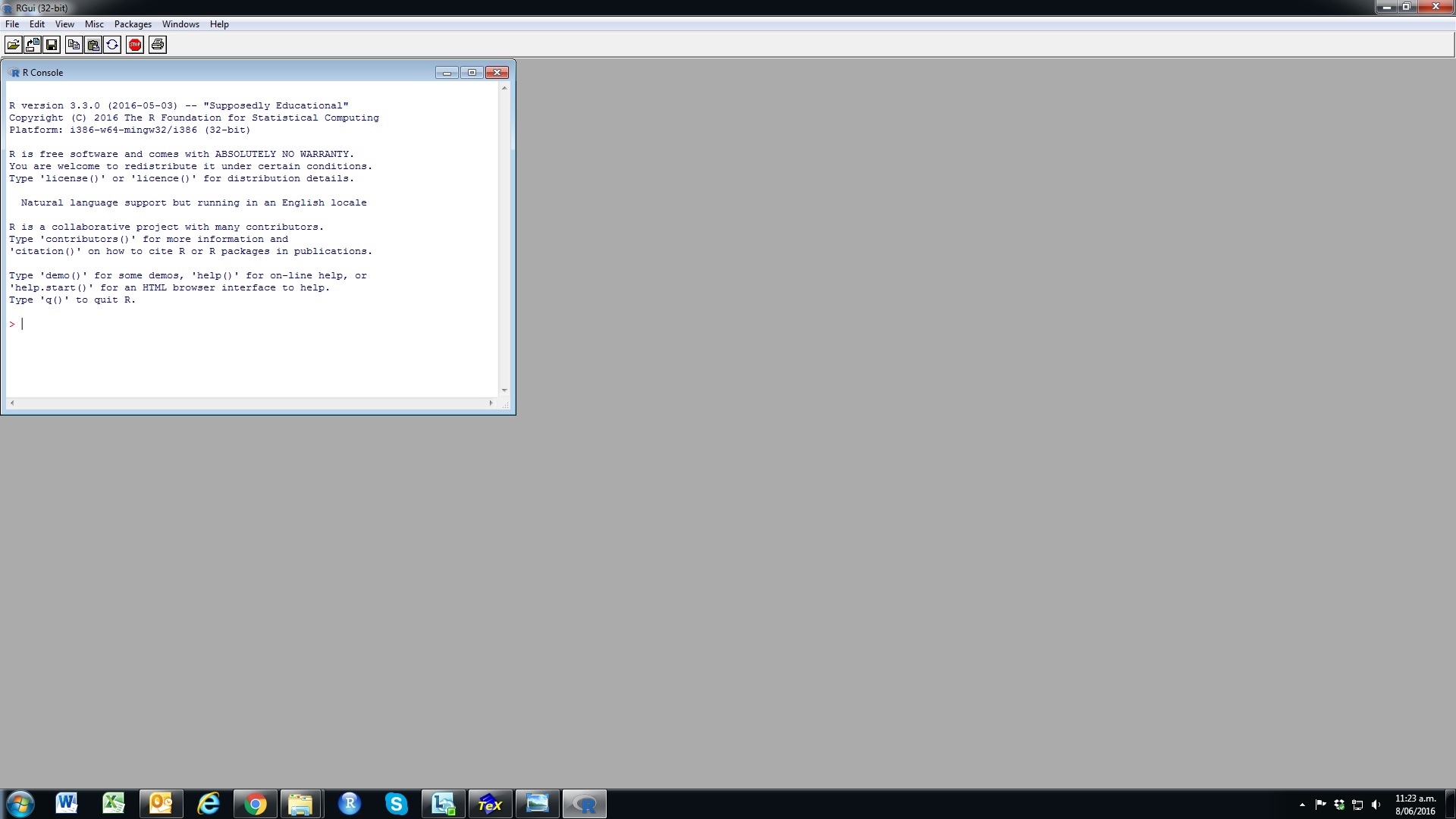Viewport: 1456px width, 819px height.
Task: Click R Console horizontal scrollbar right arrow
Action: (x=491, y=403)
